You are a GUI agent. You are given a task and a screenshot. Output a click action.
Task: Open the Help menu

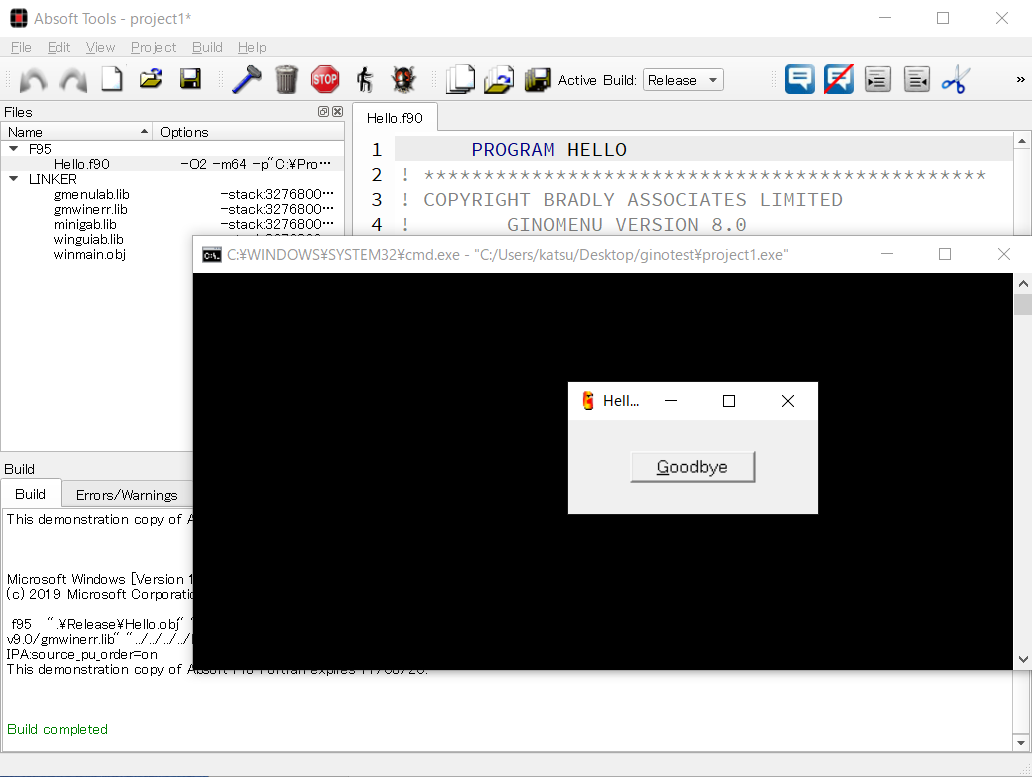tap(252, 47)
